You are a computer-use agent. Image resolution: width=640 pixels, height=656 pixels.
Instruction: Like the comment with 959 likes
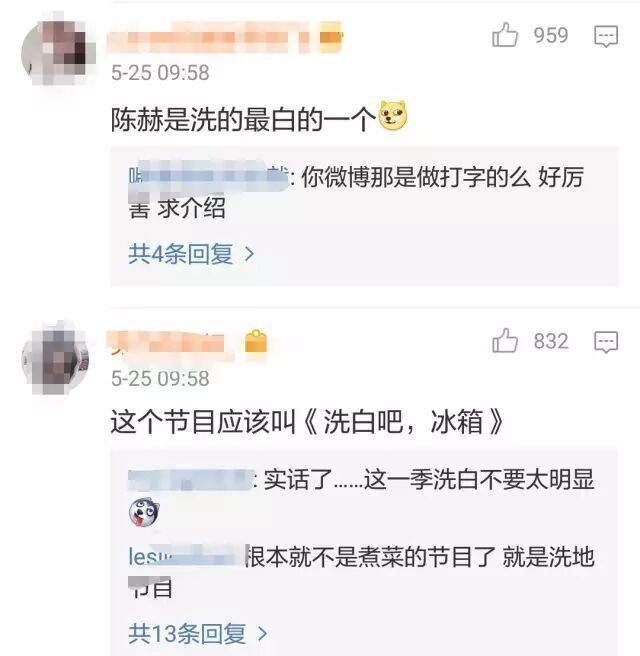point(505,34)
